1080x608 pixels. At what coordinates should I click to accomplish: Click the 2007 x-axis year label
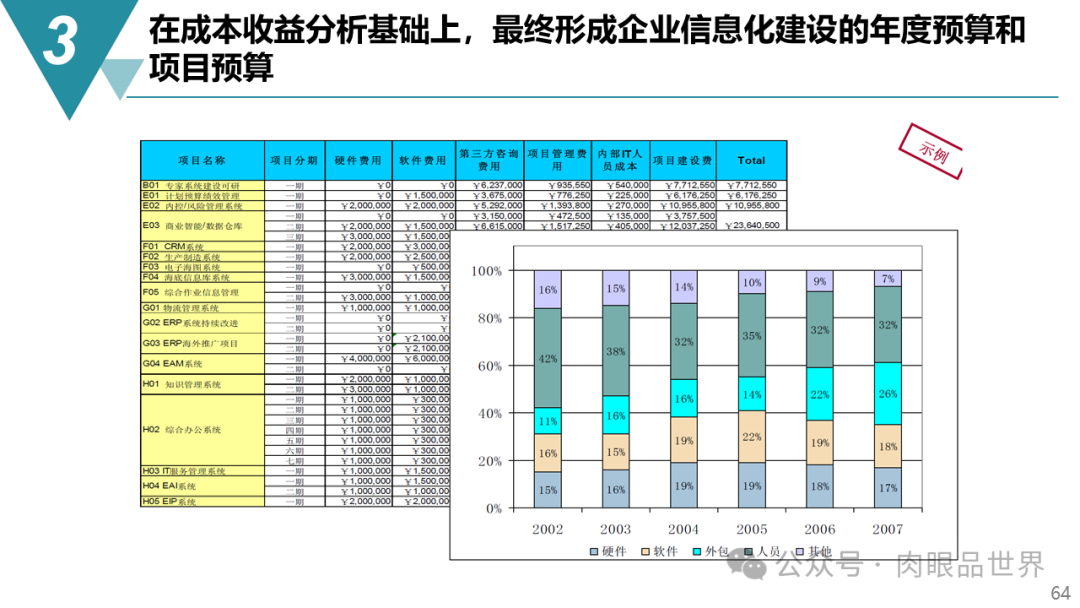point(887,530)
